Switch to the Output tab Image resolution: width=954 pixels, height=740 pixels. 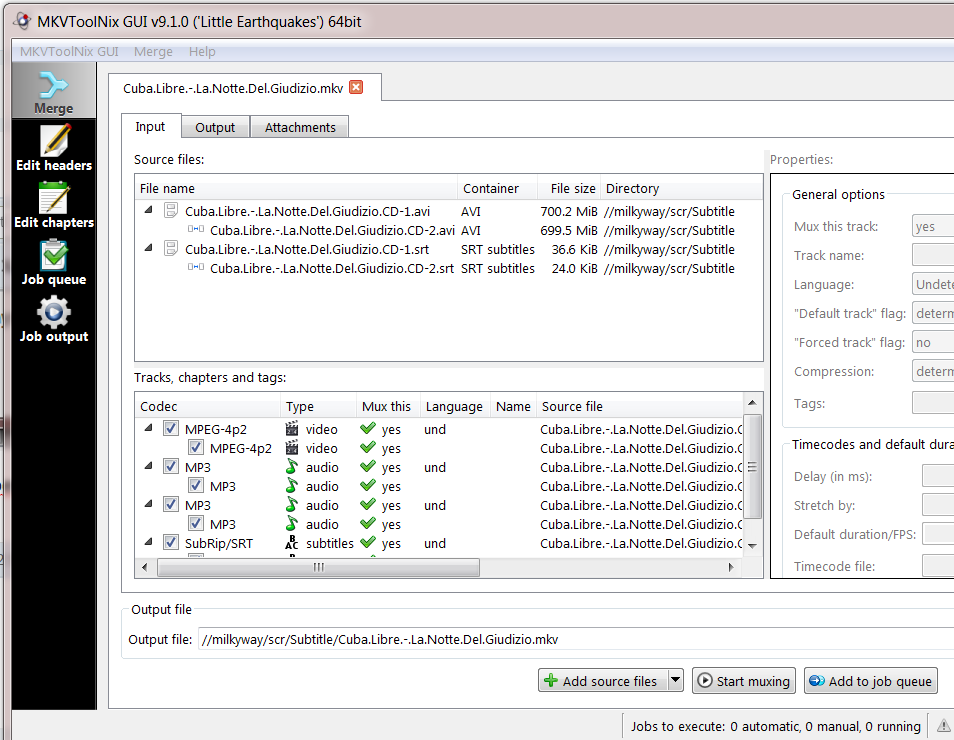[x=215, y=127]
